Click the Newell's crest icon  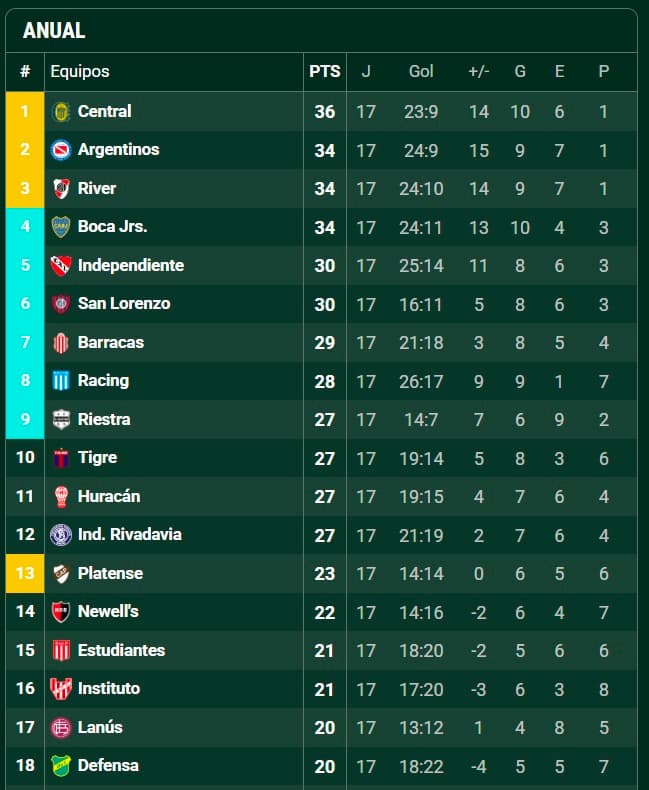(61, 612)
